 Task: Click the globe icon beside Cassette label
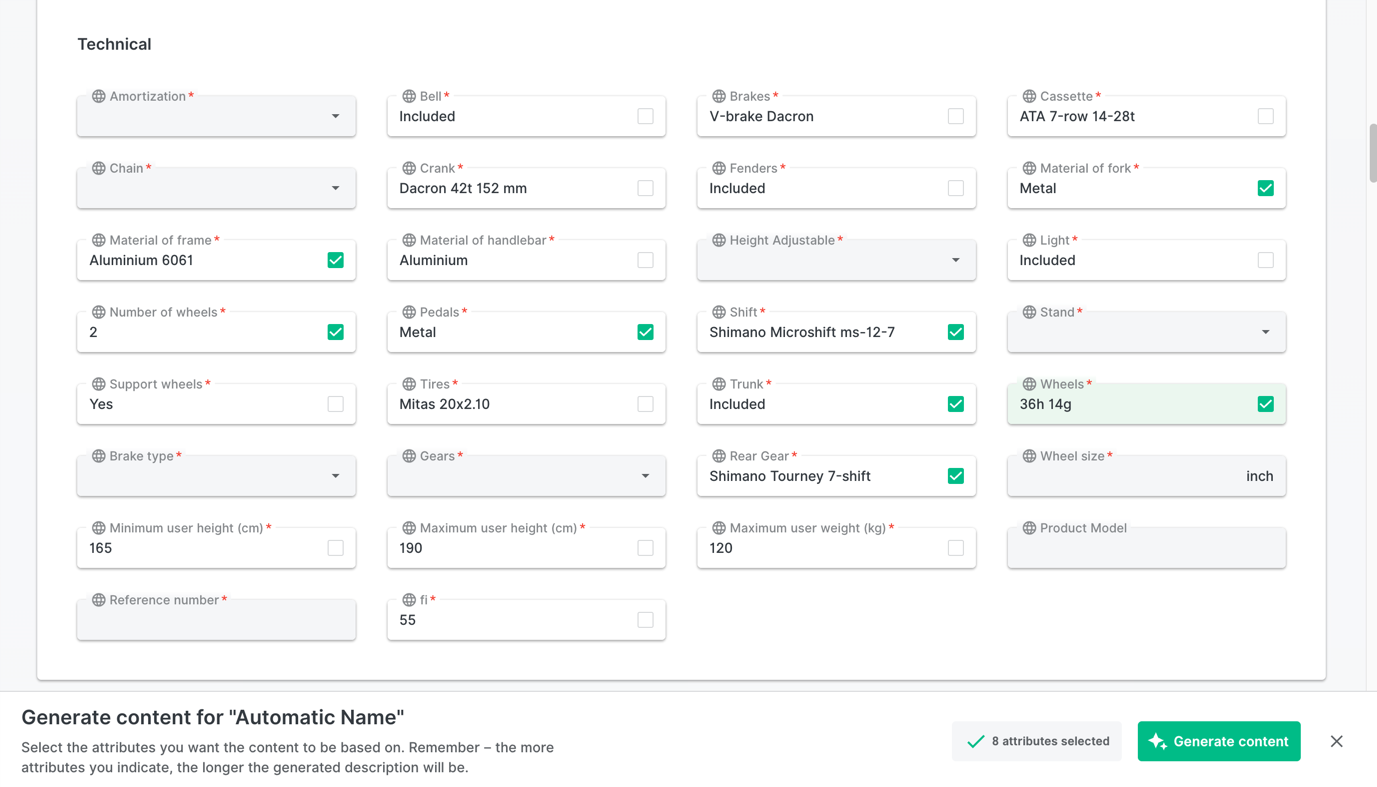point(1029,96)
